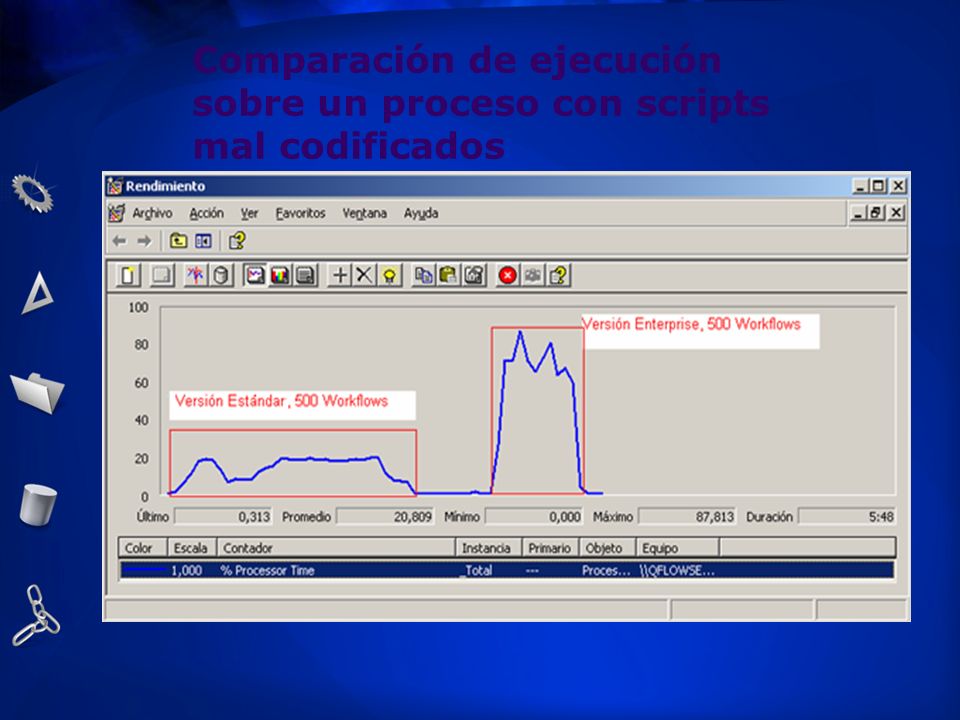Select the % Processor Time counter row

coord(507,571)
